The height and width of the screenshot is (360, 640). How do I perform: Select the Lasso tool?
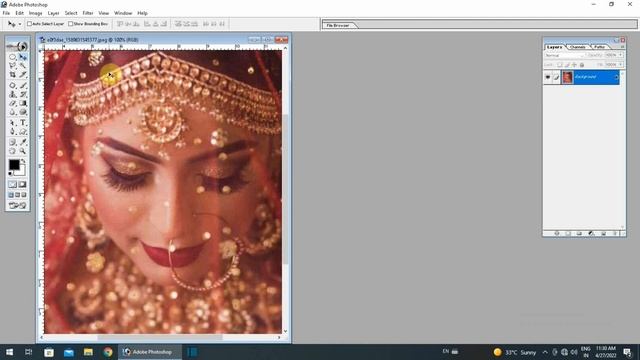(13, 66)
